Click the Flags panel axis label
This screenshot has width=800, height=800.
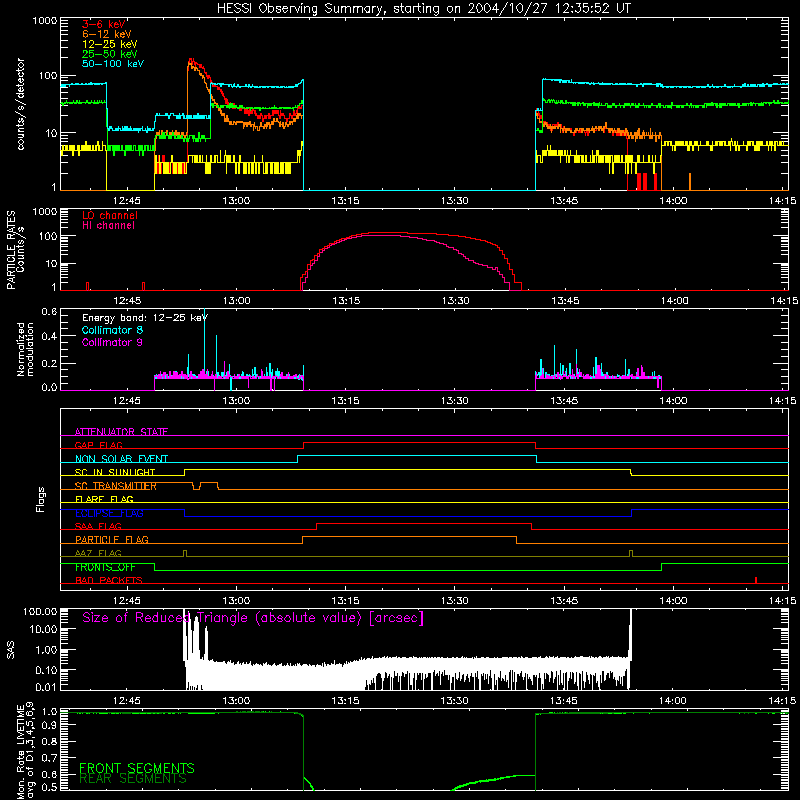40,499
